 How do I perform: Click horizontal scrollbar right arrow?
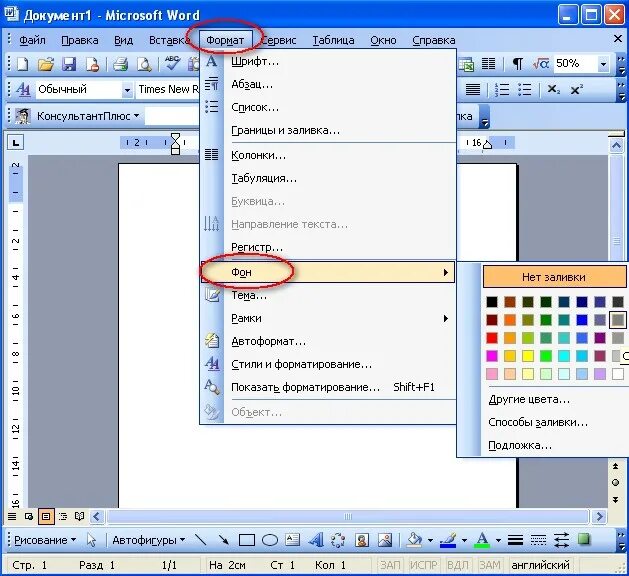pos(600,516)
